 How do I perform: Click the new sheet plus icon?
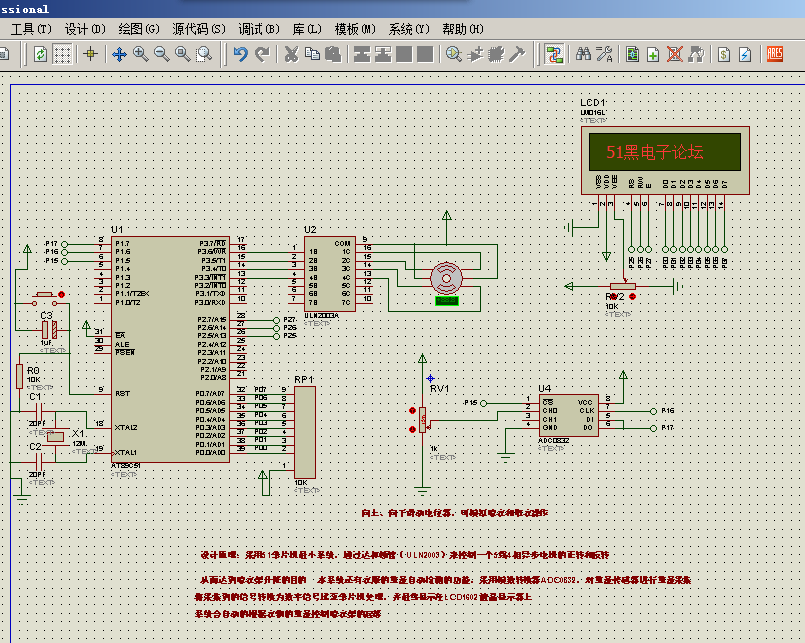[x=653, y=54]
